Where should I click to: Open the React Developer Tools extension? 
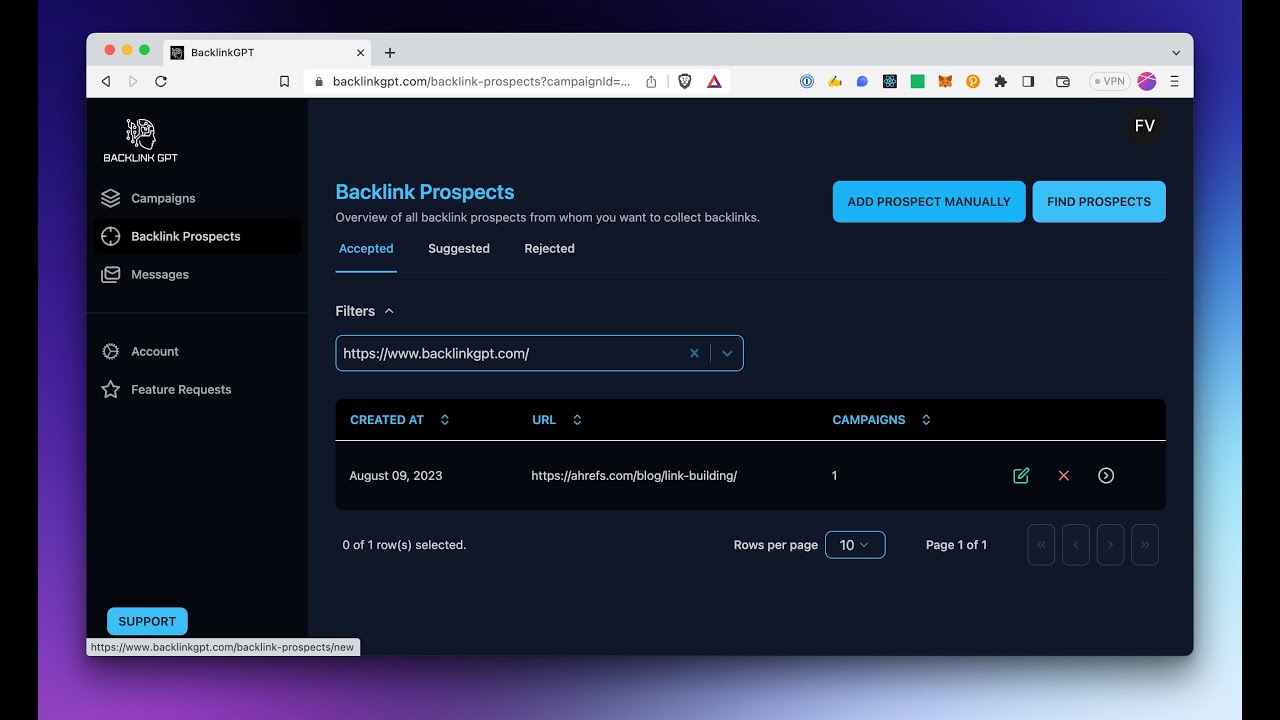pyautogui.click(x=890, y=82)
